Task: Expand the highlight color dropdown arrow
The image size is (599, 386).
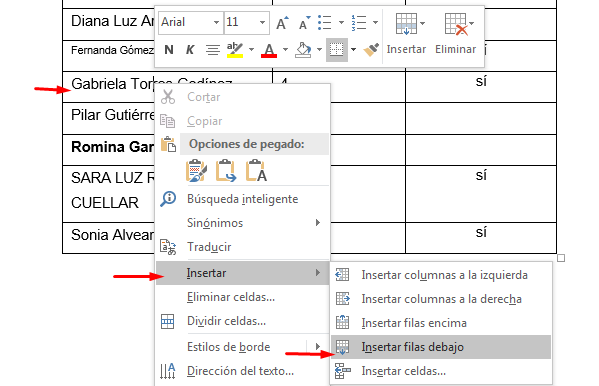Action: (251, 49)
